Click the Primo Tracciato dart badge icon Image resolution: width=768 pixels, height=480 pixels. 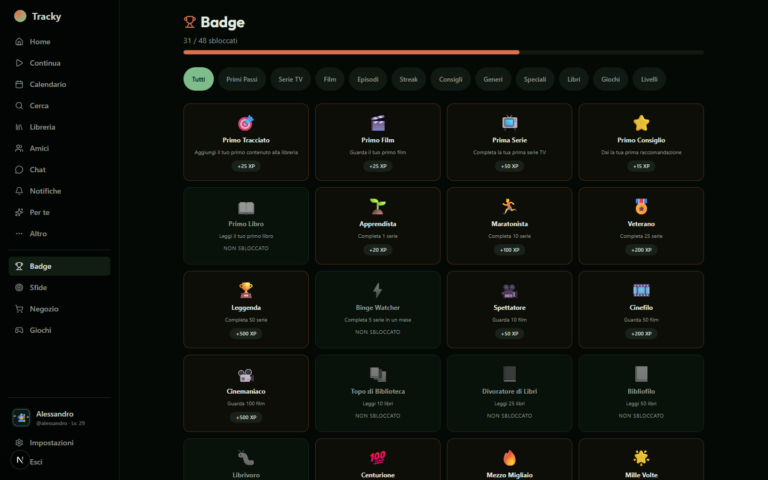(246, 123)
